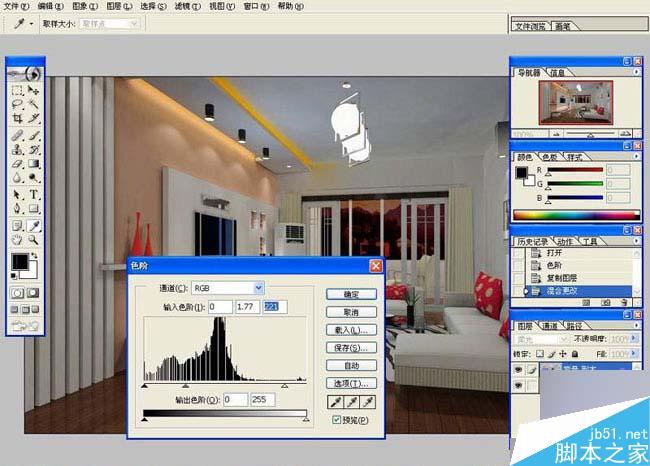This screenshot has width=650, height=466.
Task: Click white point eyedropper in Levels dialog
Action: pyautogui.click(x=368, y=401)
